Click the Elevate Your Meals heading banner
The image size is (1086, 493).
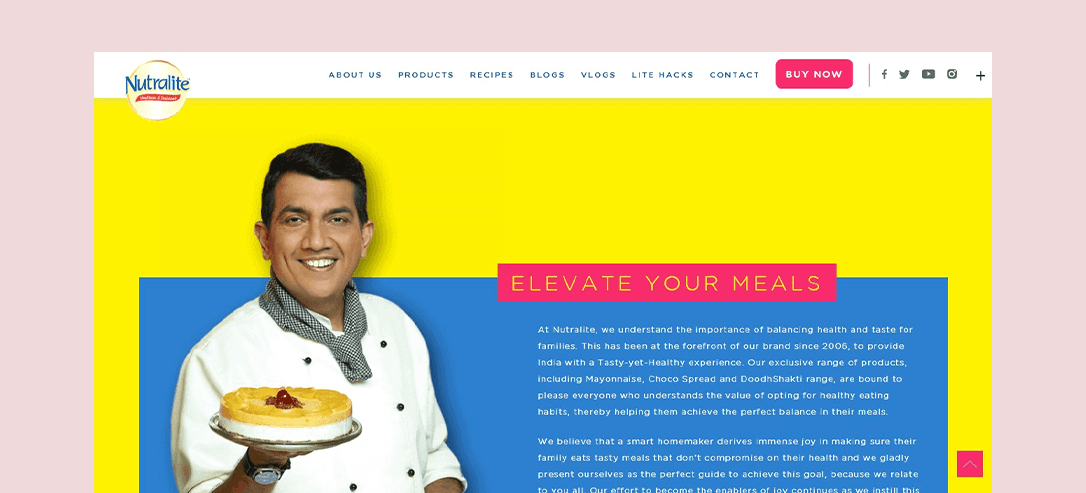(666, 283)
